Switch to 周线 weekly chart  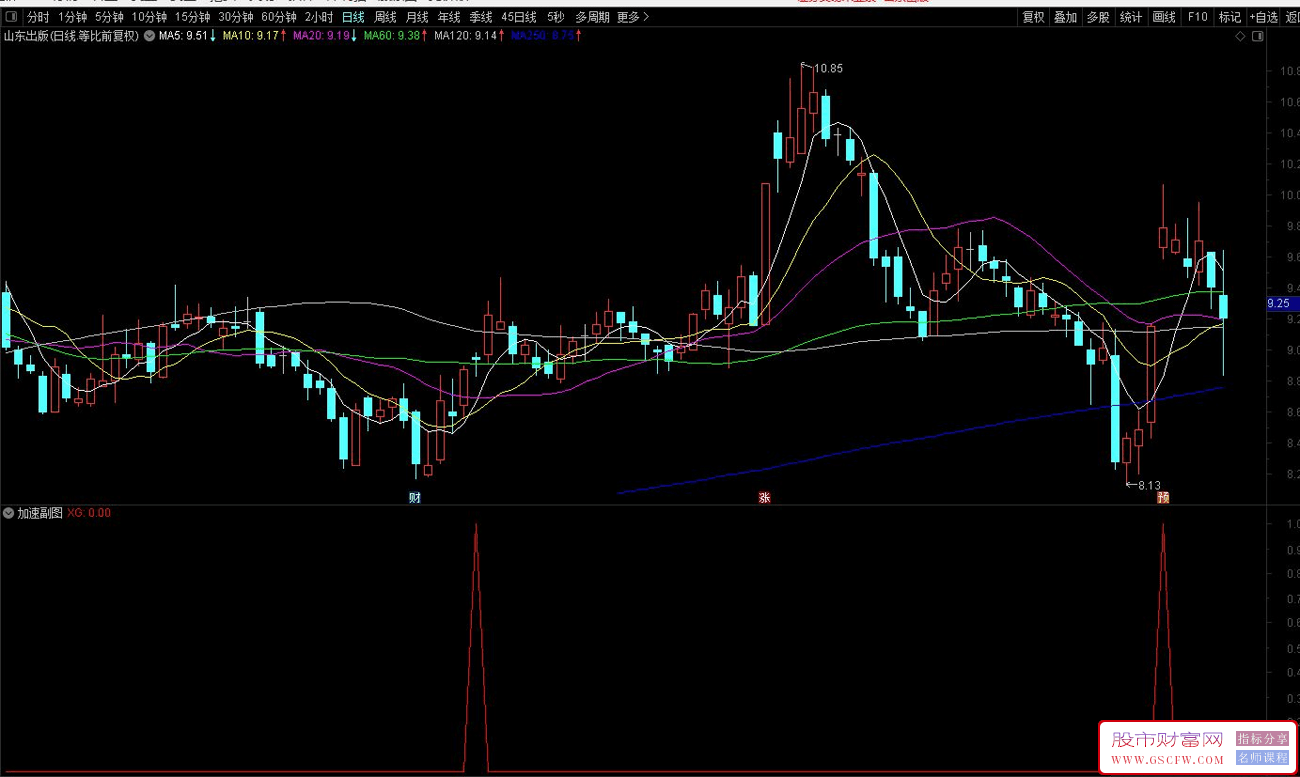386,17
